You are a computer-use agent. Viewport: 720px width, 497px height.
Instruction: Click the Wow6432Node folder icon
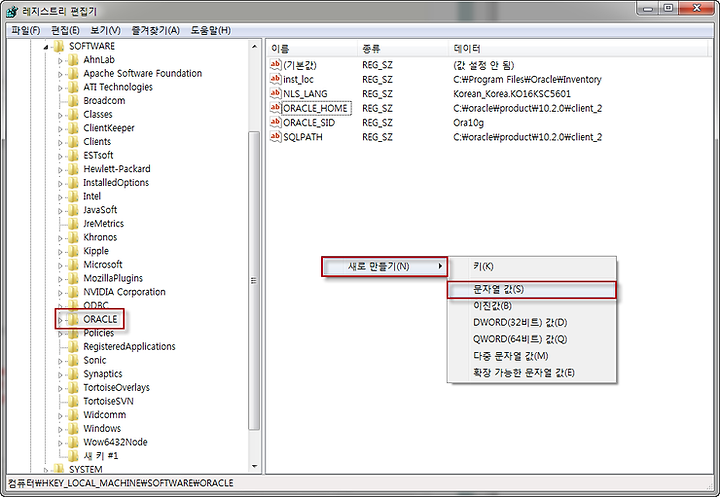point(73,442)
